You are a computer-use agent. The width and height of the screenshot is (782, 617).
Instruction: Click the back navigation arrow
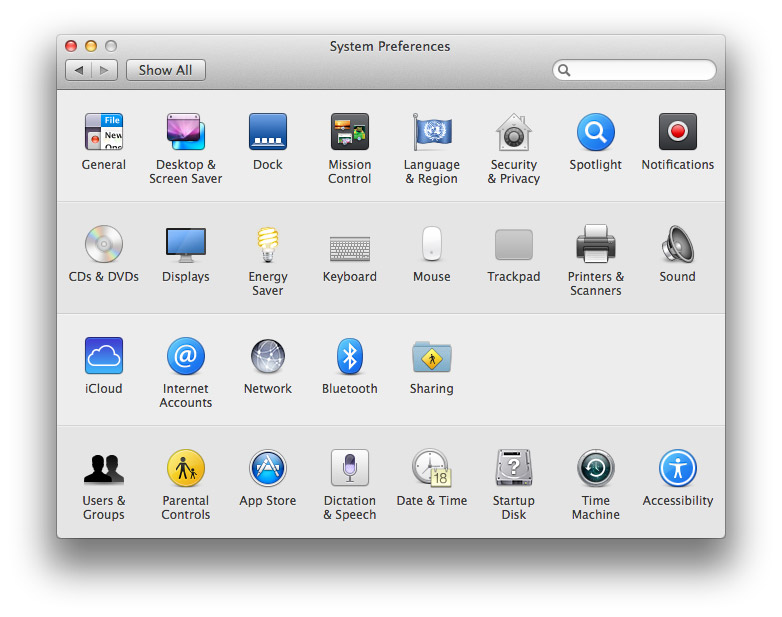(79, 70)
